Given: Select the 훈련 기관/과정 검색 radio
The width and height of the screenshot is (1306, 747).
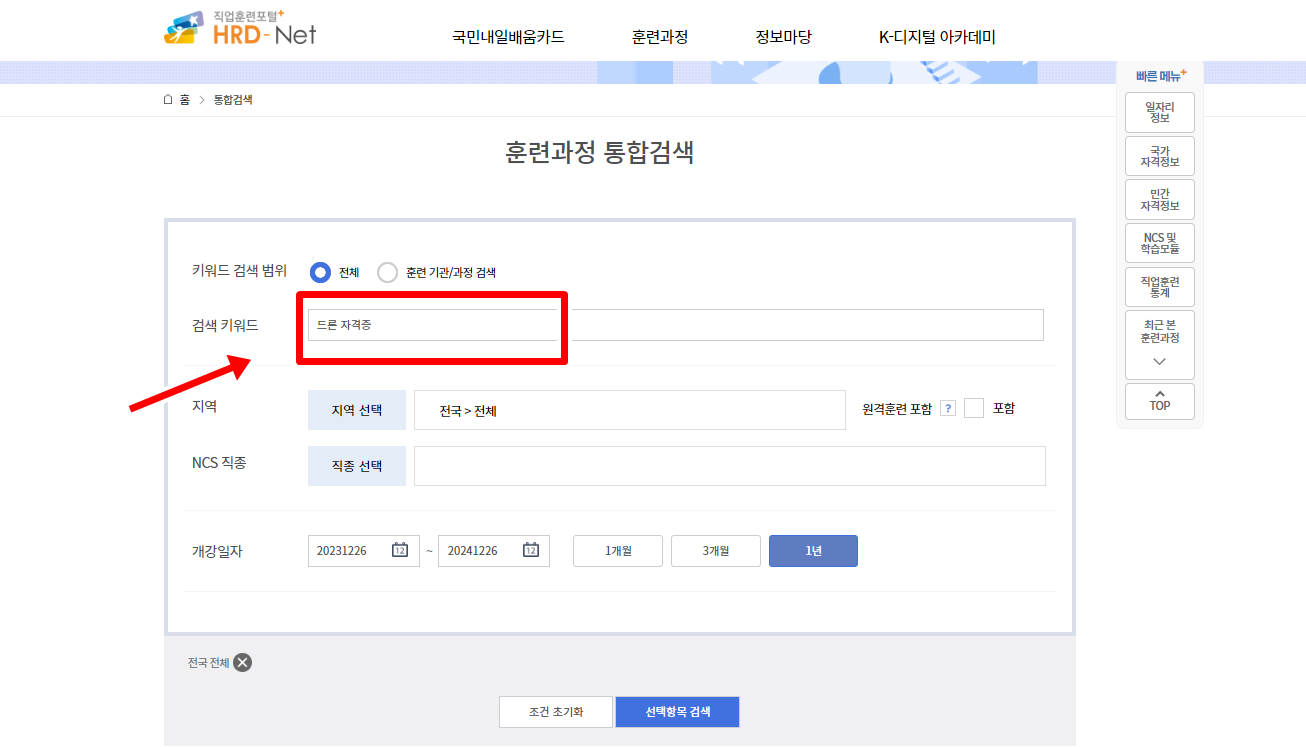Looking at the screenshot, I should [387, 272].
